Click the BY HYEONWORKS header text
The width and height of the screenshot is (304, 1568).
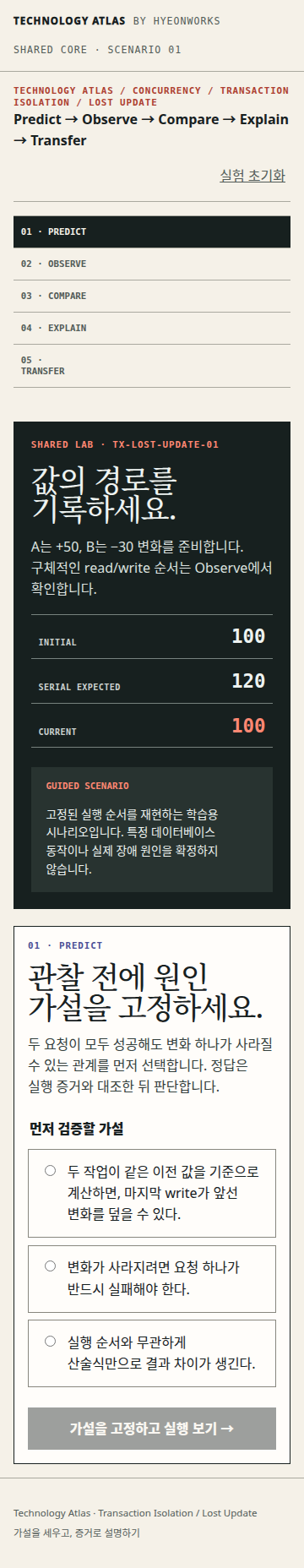[x=176, y=20]
